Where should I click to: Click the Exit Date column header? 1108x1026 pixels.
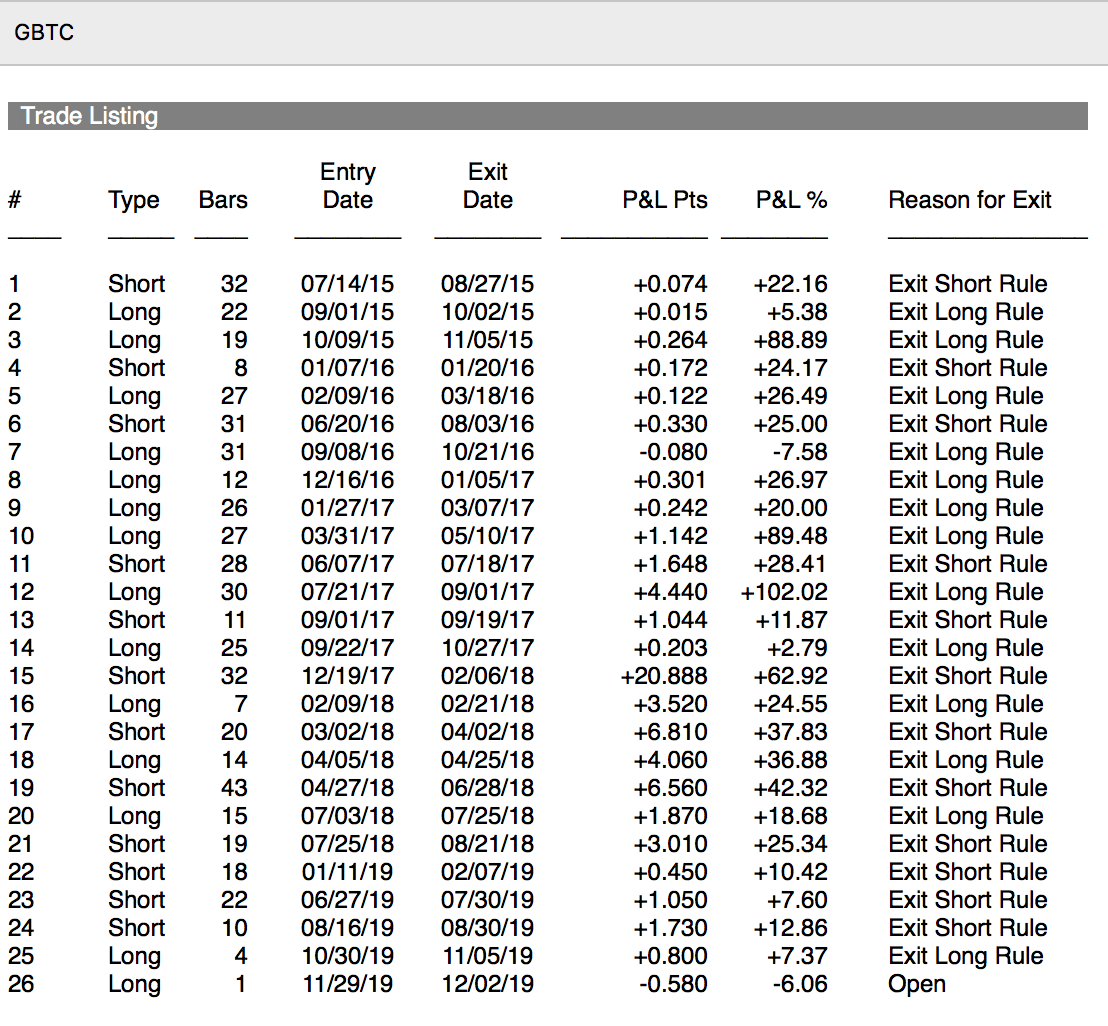coord(487,186)
